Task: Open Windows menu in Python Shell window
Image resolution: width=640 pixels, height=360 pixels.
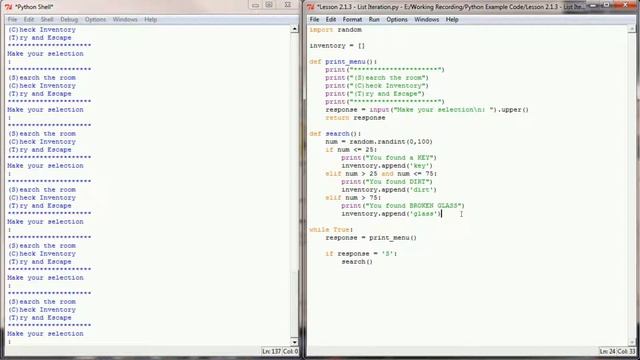Action: click(x=125, y=20)
